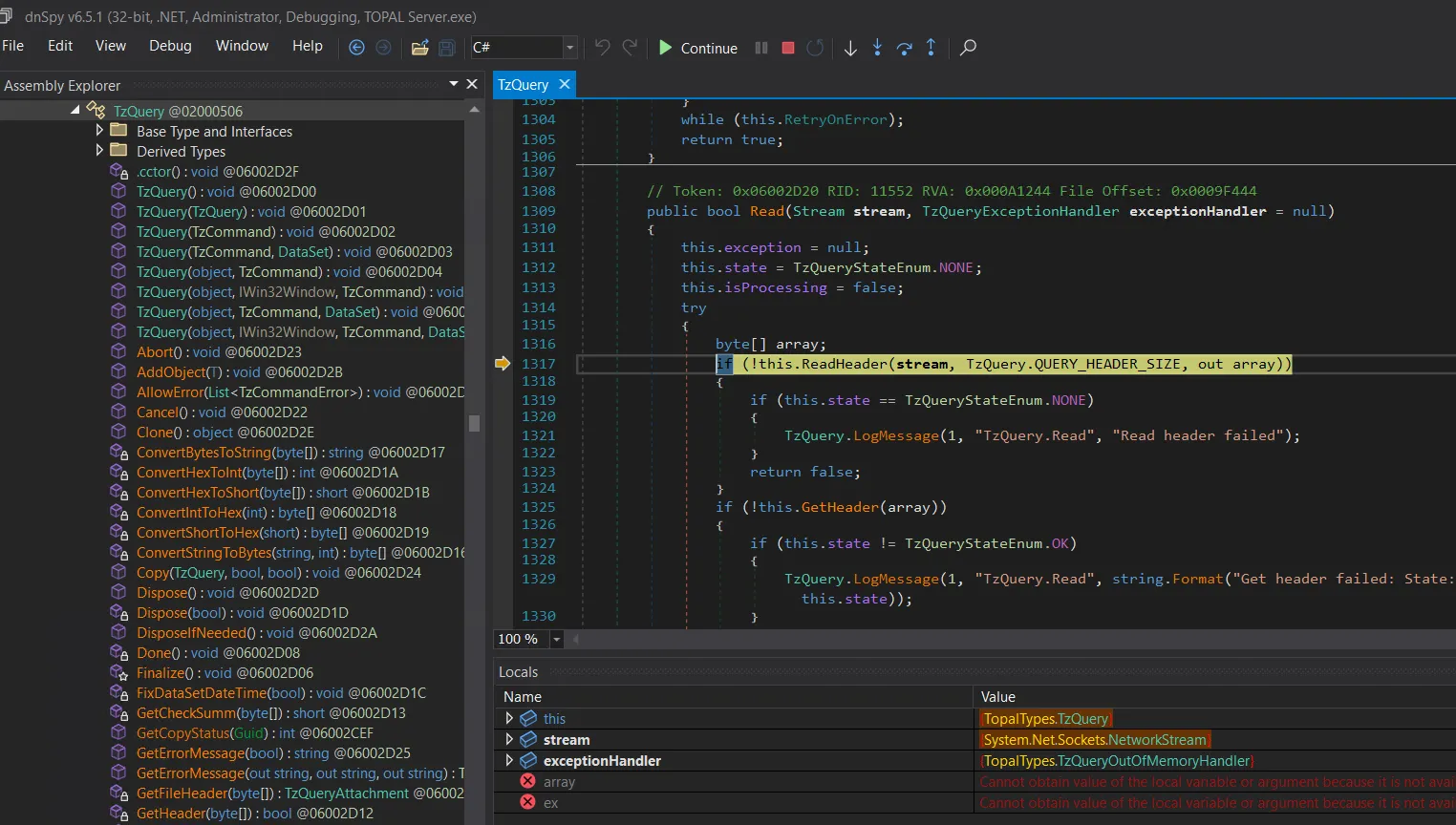Open the C# language dropdown
This screenshot has height=825, width=1456.
[569, 48]
